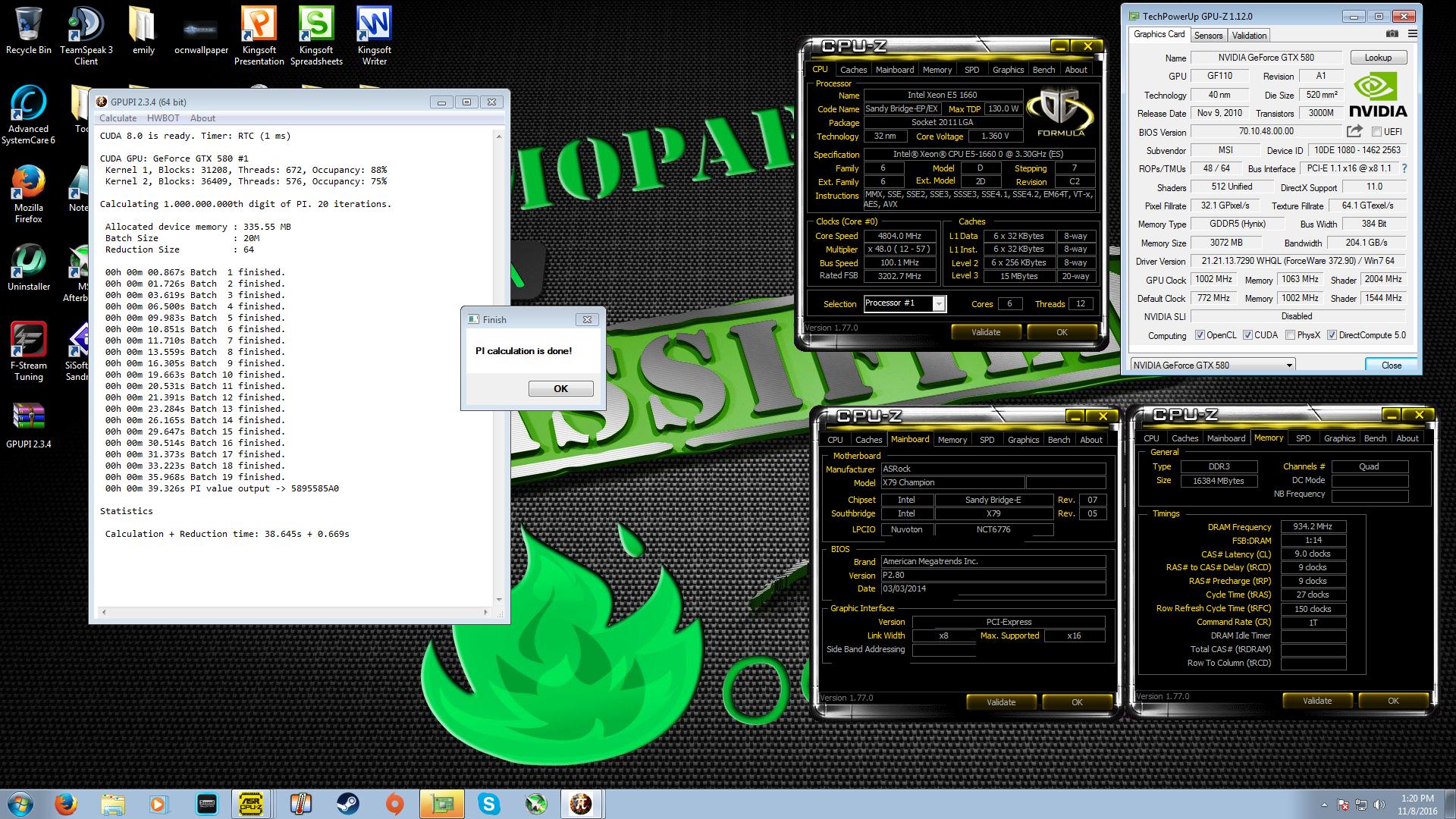The width and height of the screenshot is (1456, 819).
Task: Launch Kingsoft Presentation shortcut
Action: [x=259, y=36]
